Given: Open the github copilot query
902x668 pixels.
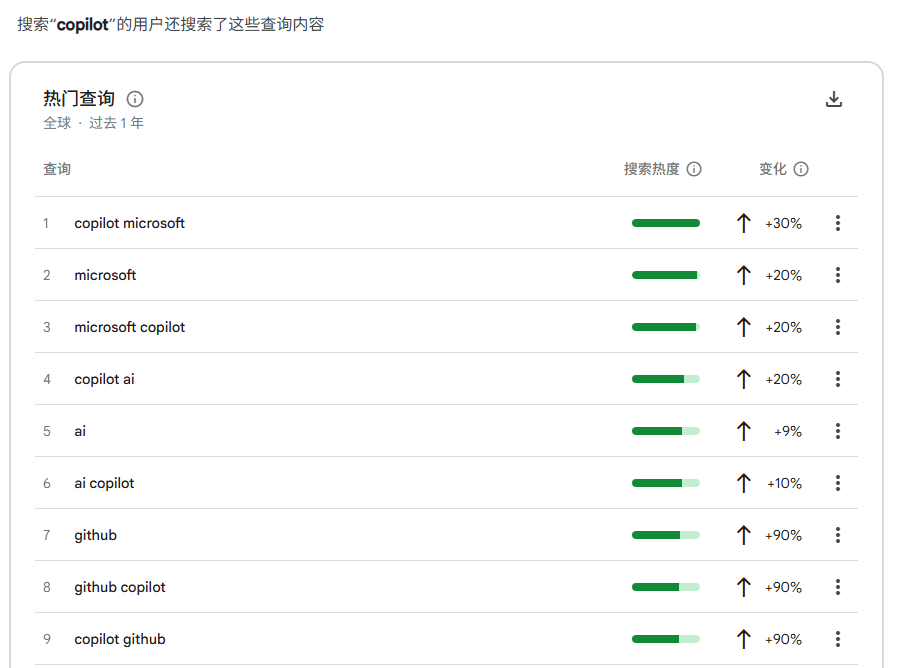Looking at the screenshot, I should 120,587.
